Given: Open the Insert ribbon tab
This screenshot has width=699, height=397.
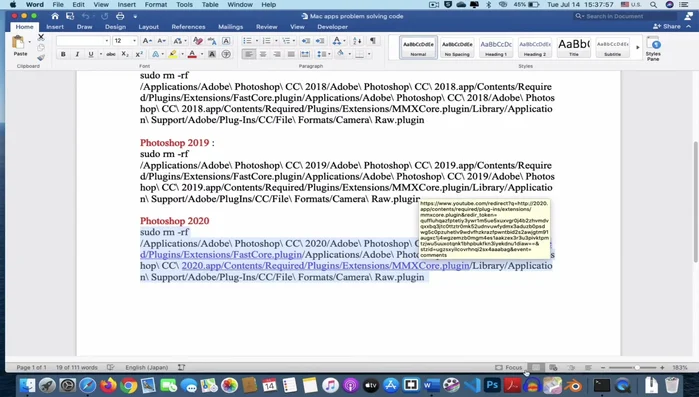Looking at the screenshot, I should click(55, 27).
